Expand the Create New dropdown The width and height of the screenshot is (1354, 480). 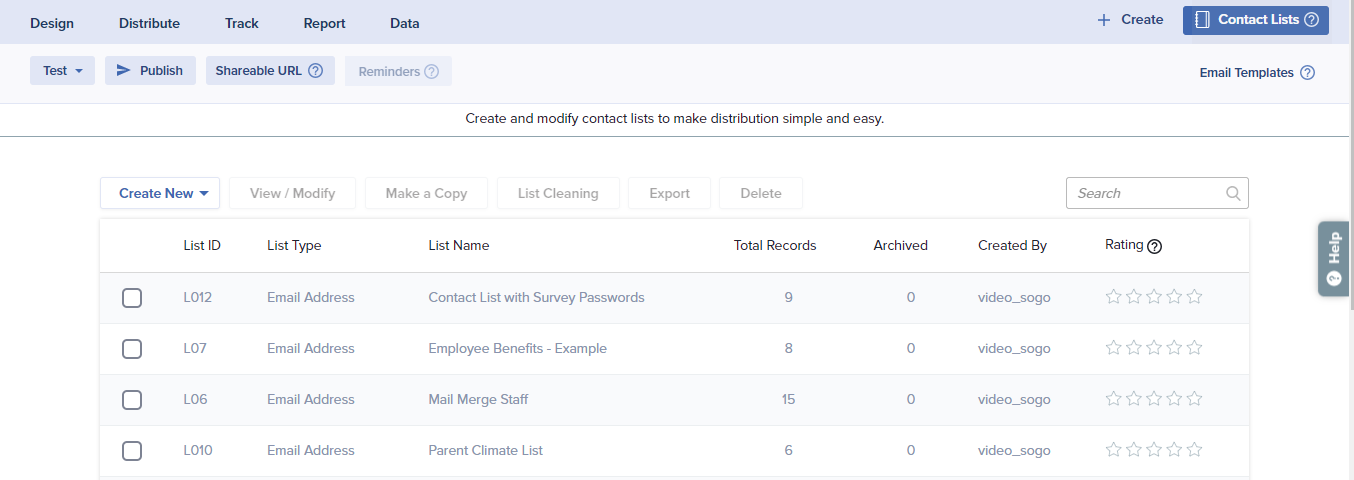pyautogui.click(x=160, y=193)
